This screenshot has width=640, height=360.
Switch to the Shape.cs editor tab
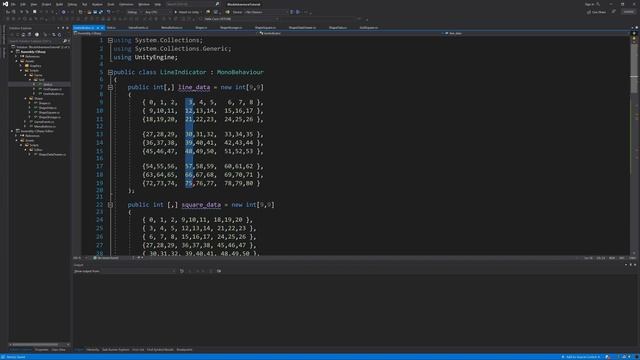tap(201, 28)
